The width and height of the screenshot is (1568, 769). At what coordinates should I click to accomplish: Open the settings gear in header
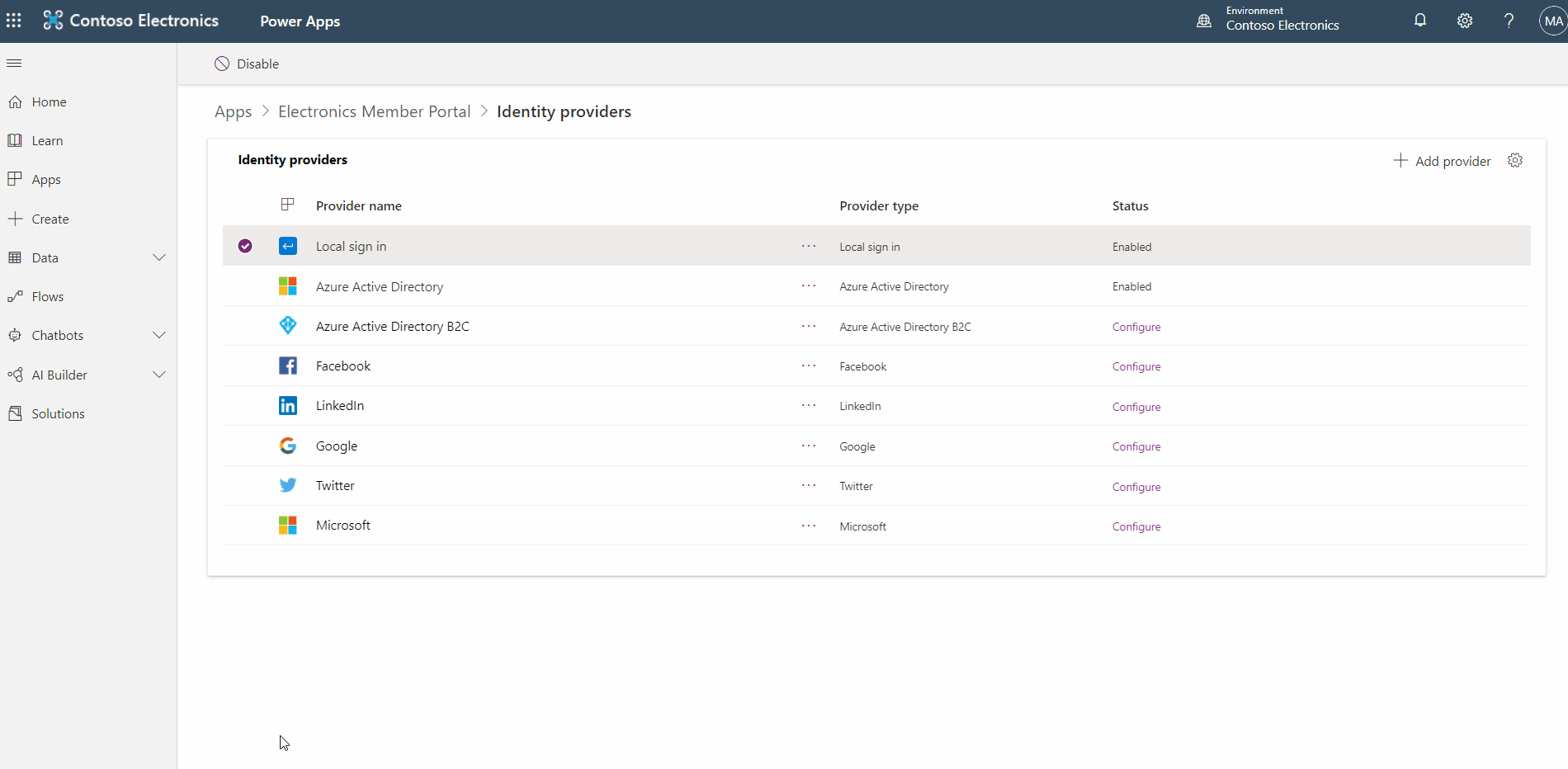tap(1464, 21)
